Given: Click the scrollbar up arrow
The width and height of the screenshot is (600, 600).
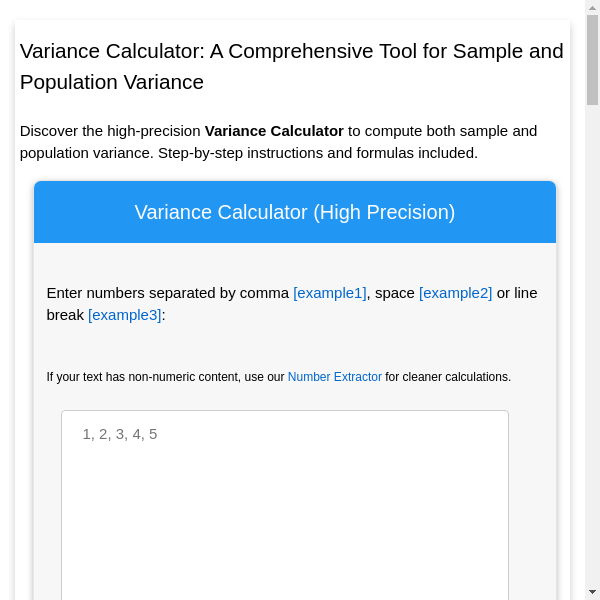Looking at the screenshot, I should pos(592,7).
